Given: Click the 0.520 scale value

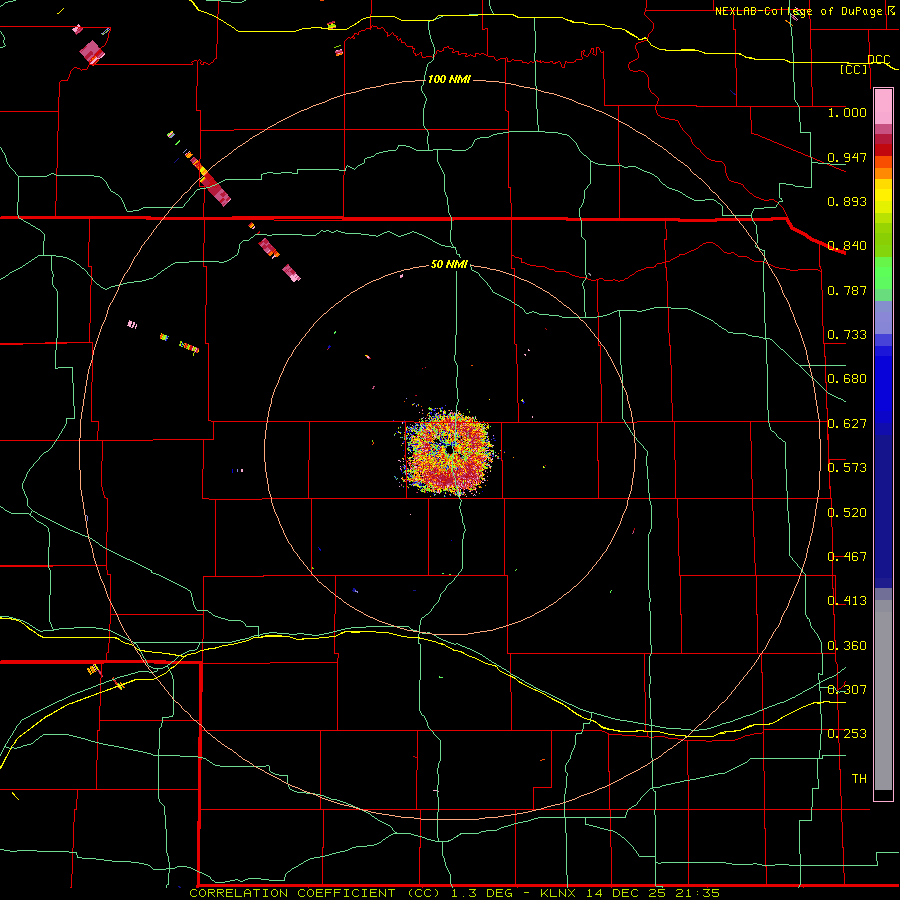Looking at the screenshot, I should pyautogui.click(x=847, y=513).
